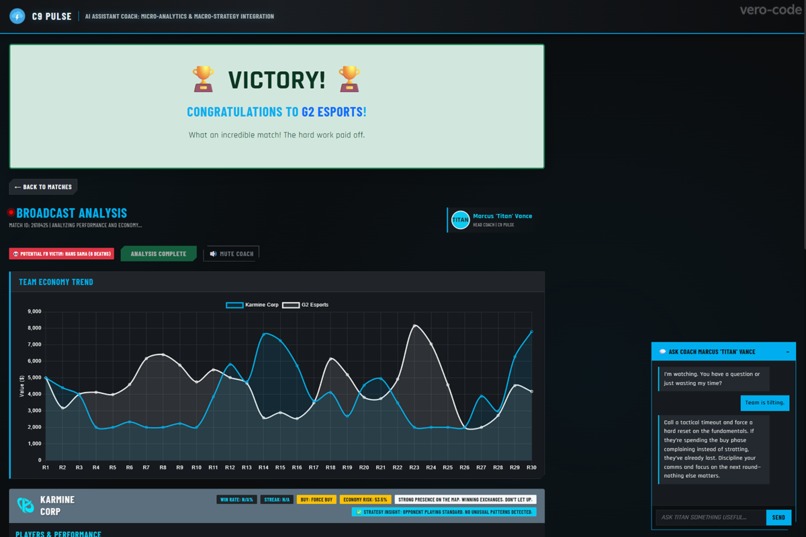Screen dimensions: 806x537
Task: Click the round TITAN coach avatar
Action: point(460,219)
